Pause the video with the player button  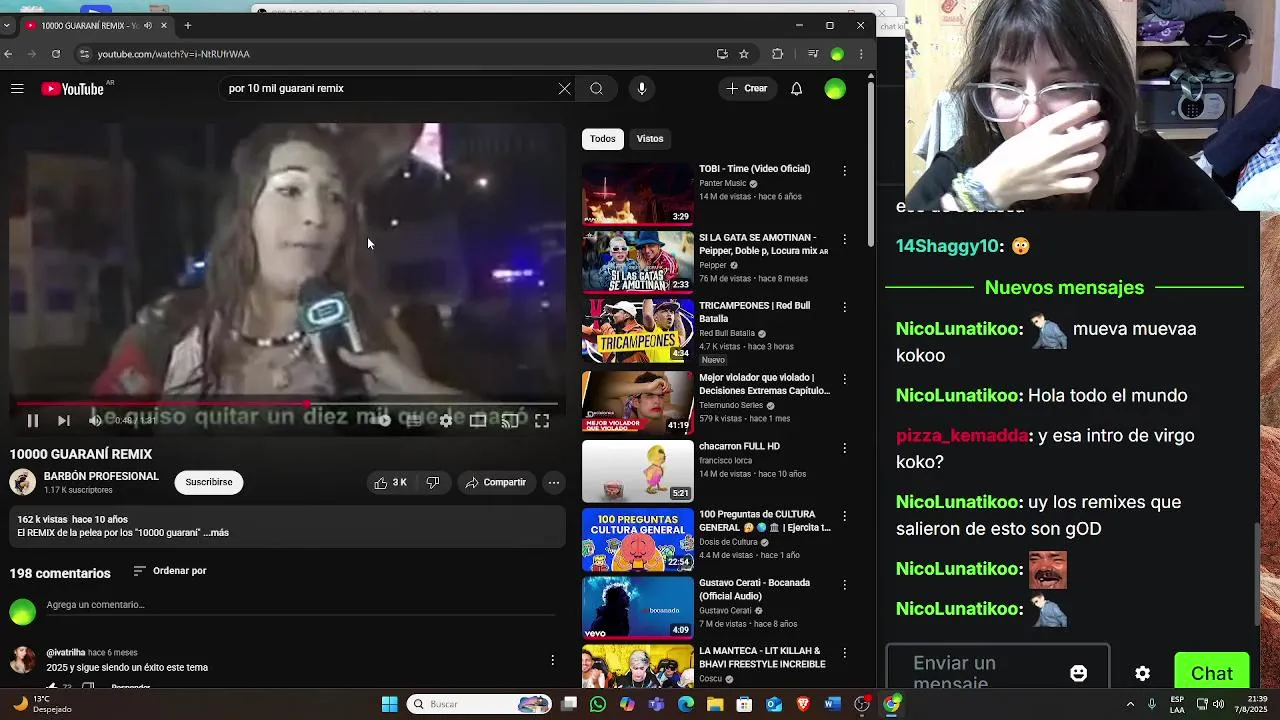tap(32, 421)
